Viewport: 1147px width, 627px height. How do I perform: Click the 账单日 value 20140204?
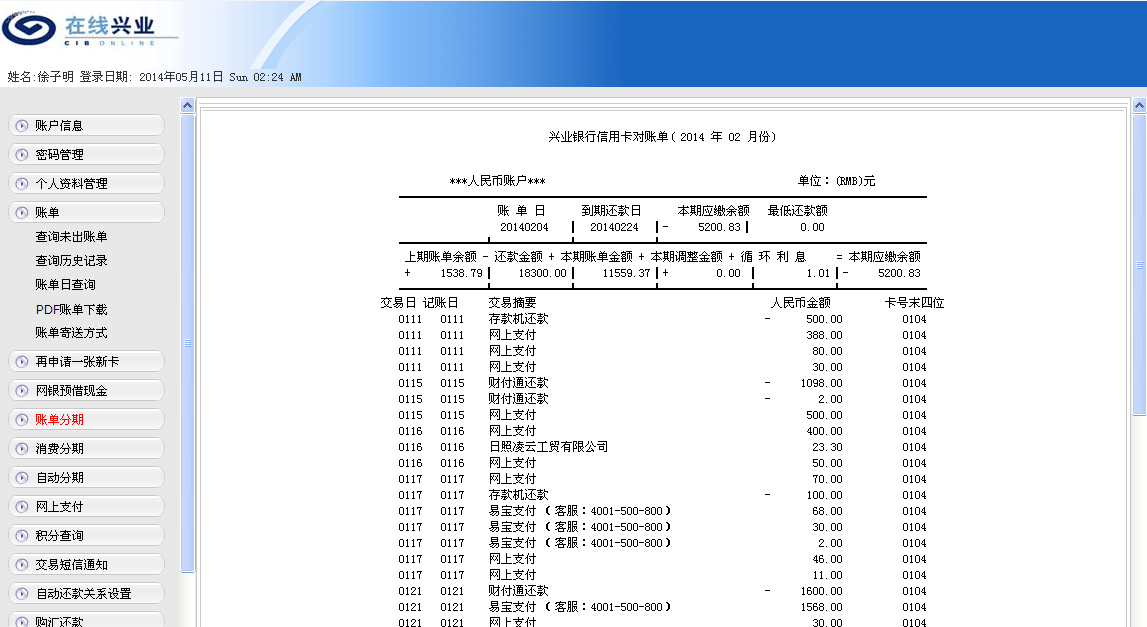[x=524, y=228]
